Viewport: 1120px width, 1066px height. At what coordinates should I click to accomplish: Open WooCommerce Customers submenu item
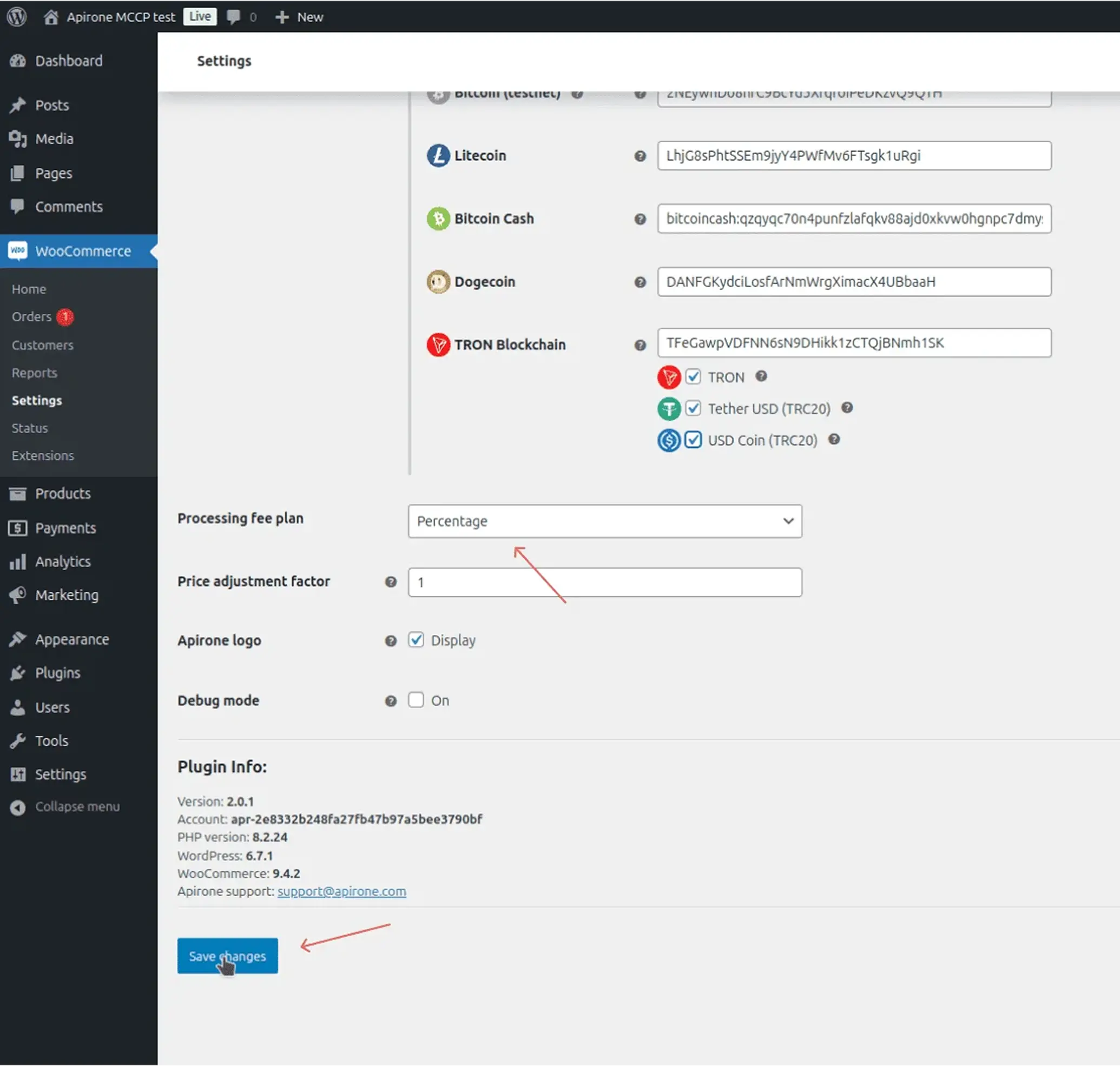pos(43,345)
